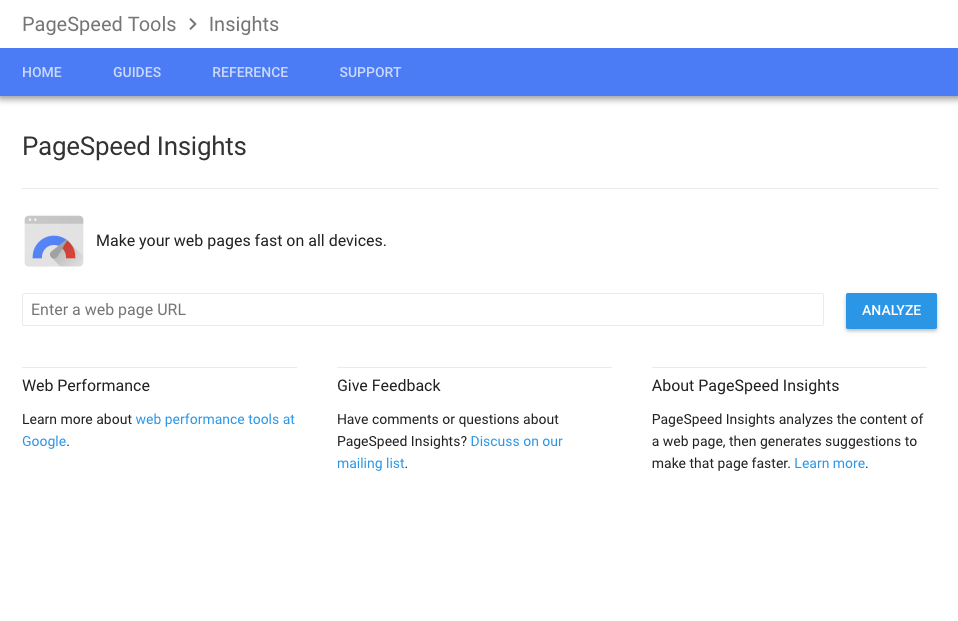Click the Web Performance section heading
The image size is (958, 621).
(86, 386)
